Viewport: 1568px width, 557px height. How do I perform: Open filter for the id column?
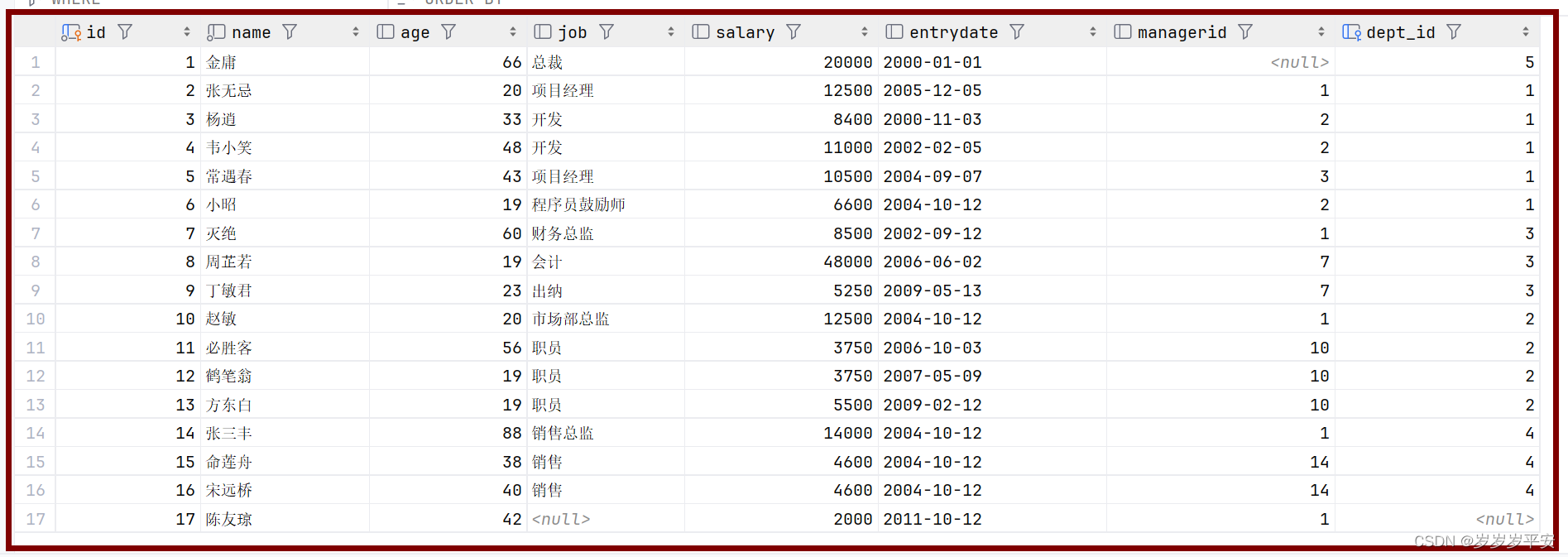pyautogui.click(x=125, y=32)
